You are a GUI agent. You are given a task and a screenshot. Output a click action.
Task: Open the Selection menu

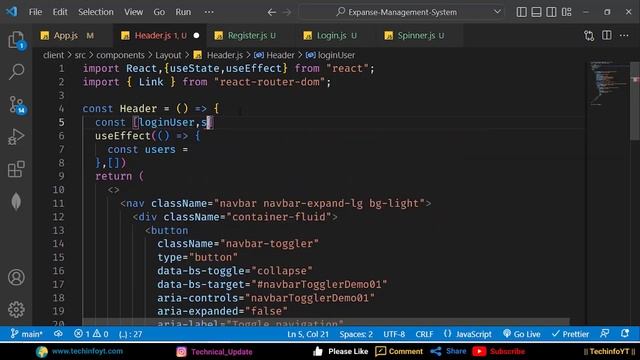click(96, 12)
